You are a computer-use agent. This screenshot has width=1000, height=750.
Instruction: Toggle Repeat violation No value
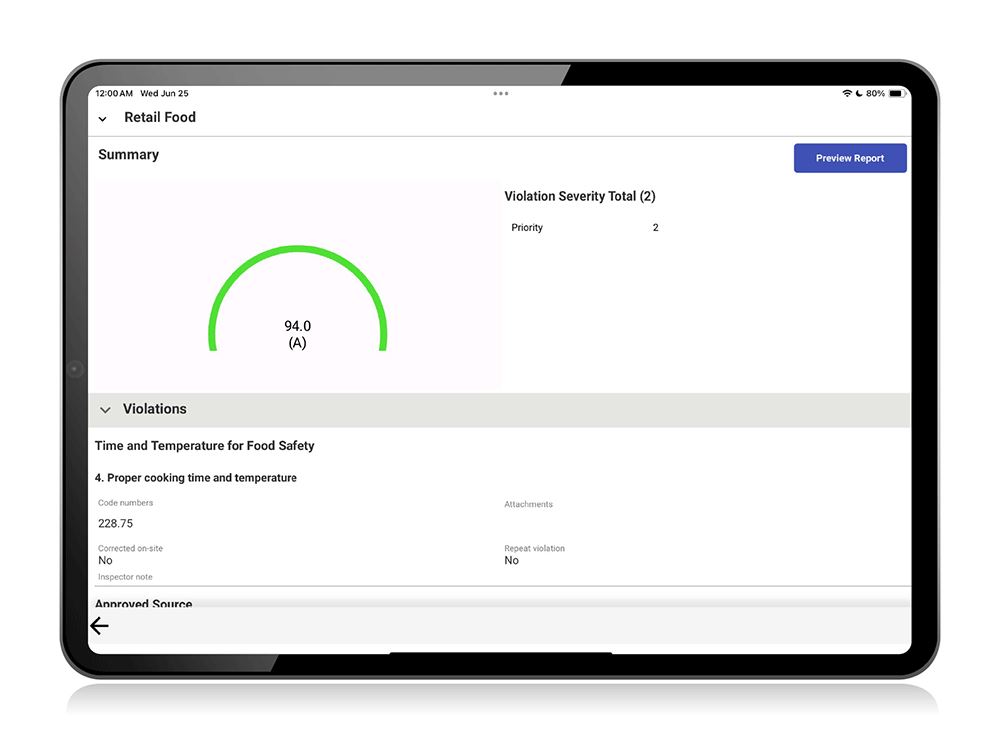tap(511, 561)
